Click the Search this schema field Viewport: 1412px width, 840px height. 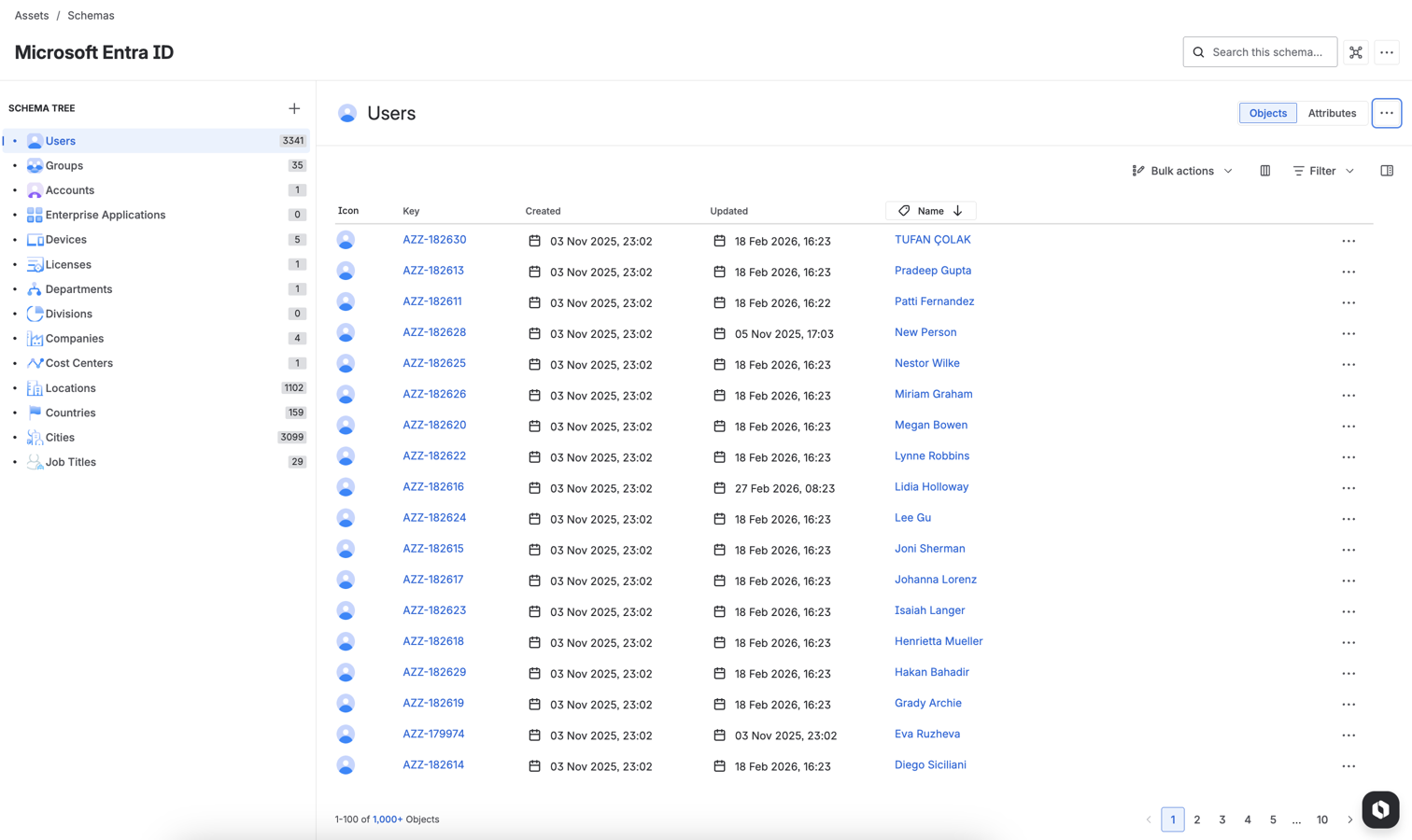1266,52
